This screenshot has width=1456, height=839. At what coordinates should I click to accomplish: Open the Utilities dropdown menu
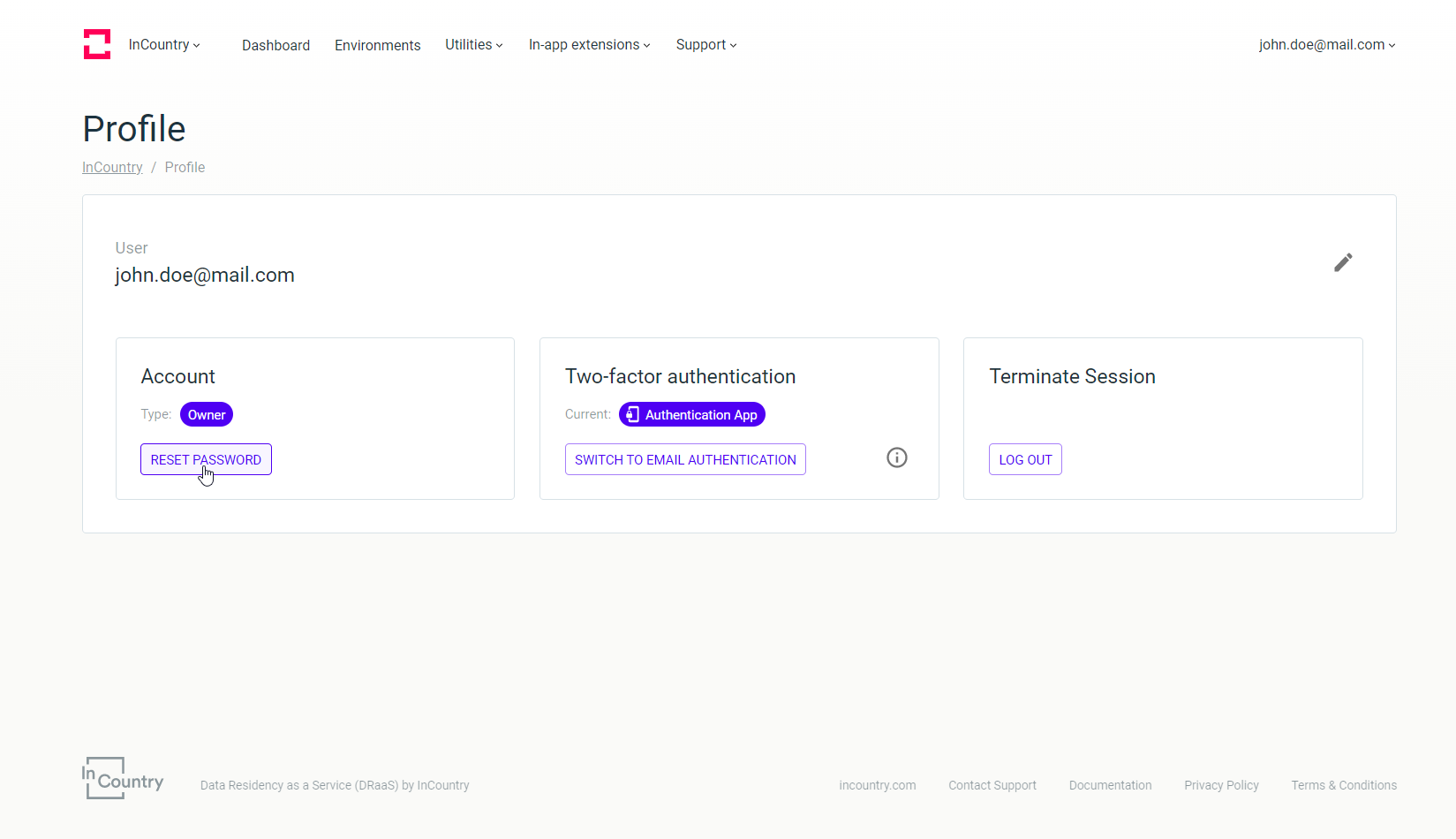coord(474,45)
